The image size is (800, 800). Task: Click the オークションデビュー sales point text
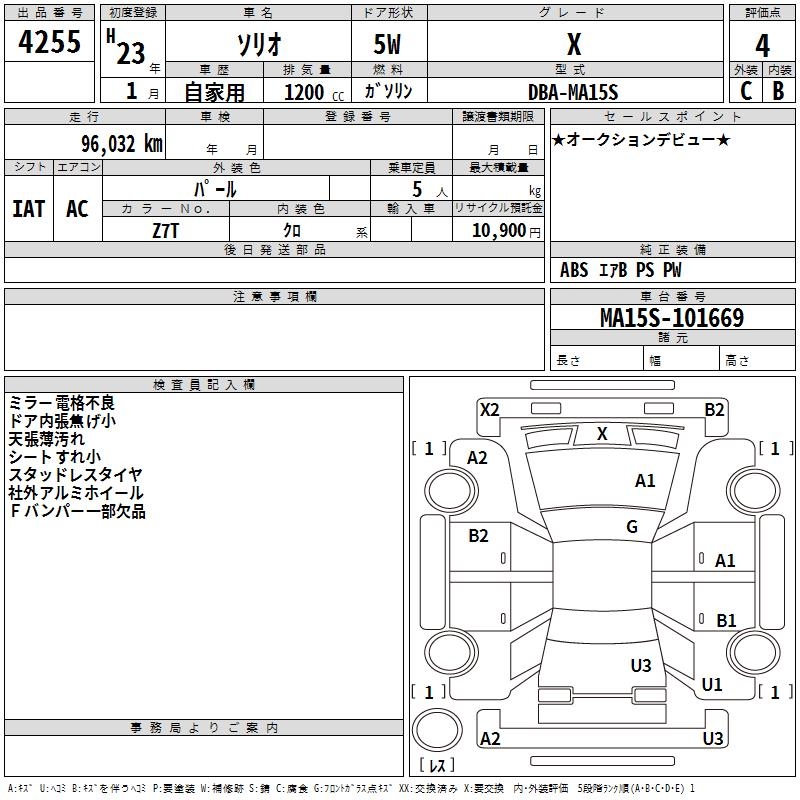point(641,140)
